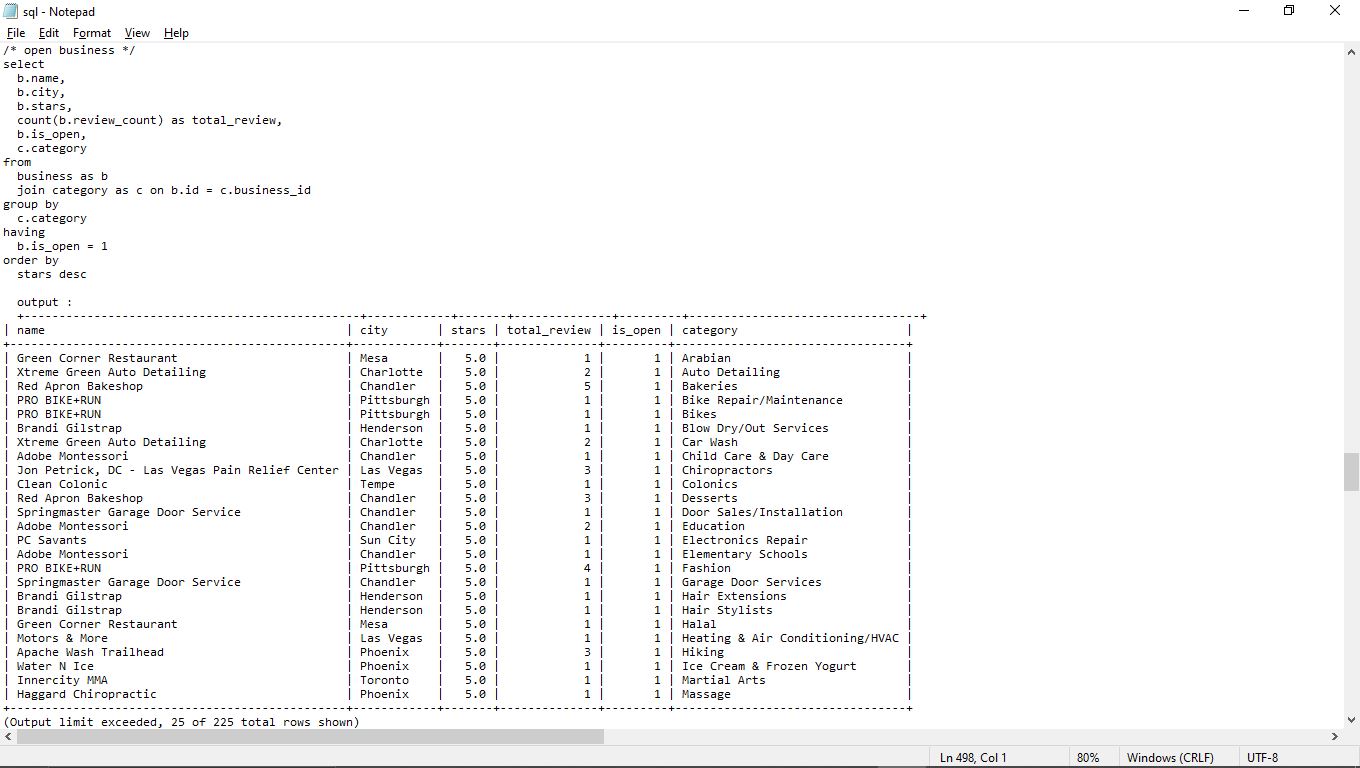Click the 'output :' line
This screenshot has width=1360, height=768.
click(x=45, y=302)
